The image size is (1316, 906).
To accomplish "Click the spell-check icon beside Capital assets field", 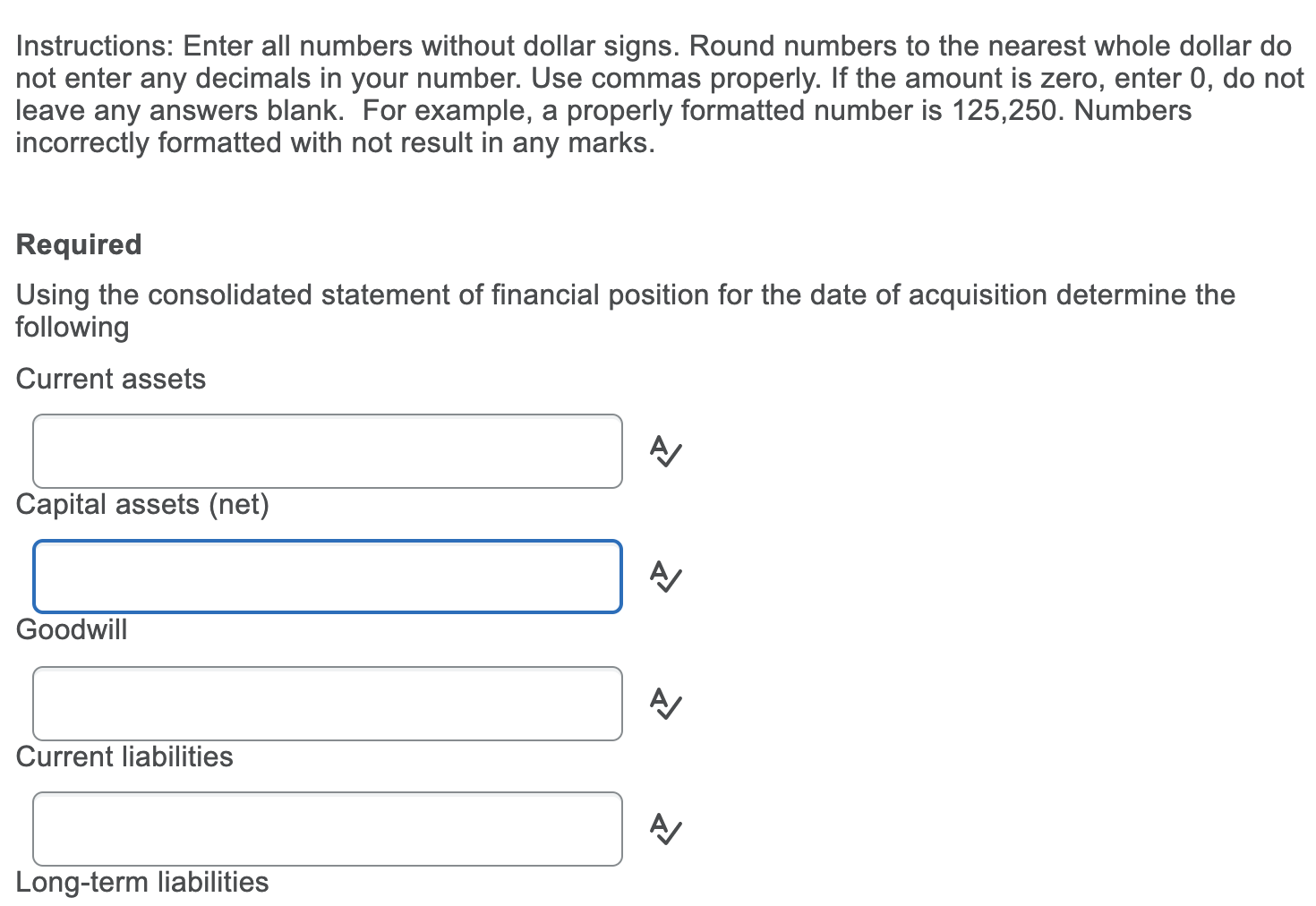I will pos(665,577).
